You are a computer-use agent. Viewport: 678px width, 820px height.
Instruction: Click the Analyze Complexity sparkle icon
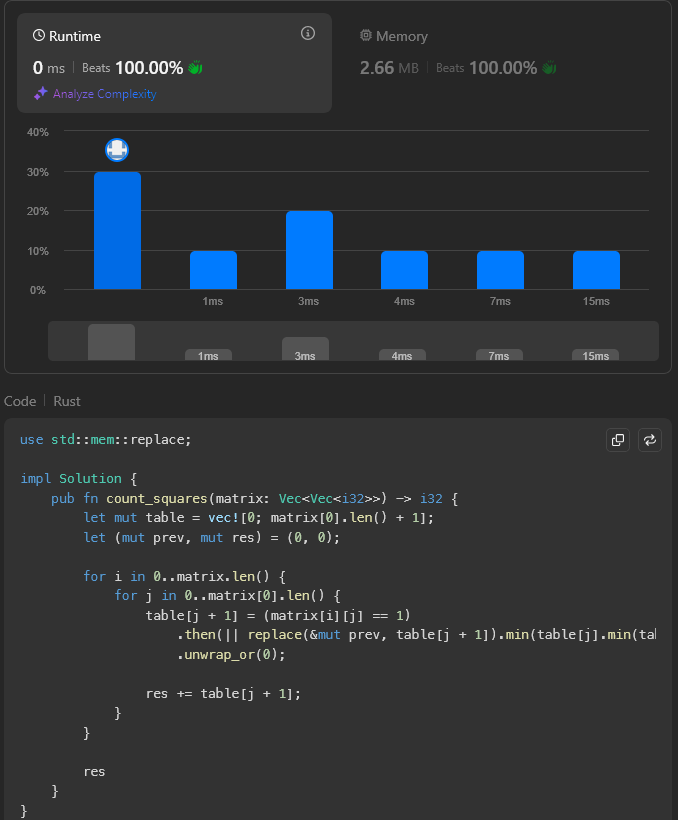tap(40, 94)
